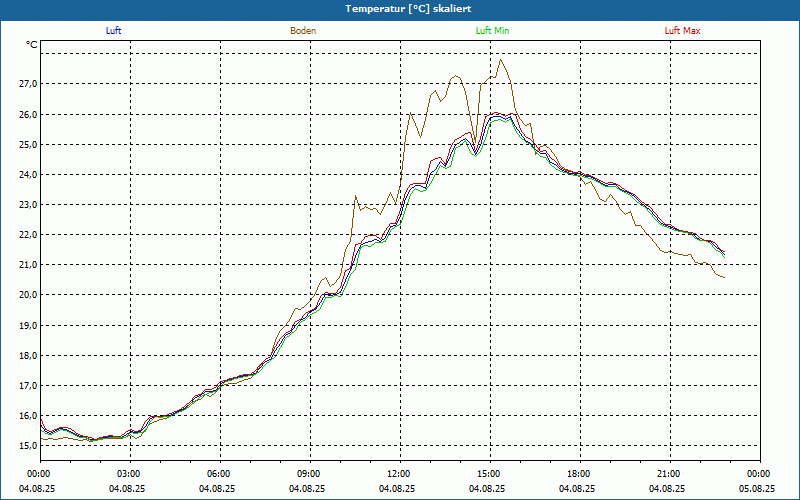
Task: Click the '26,0' y-axis value
Action: 28,114
